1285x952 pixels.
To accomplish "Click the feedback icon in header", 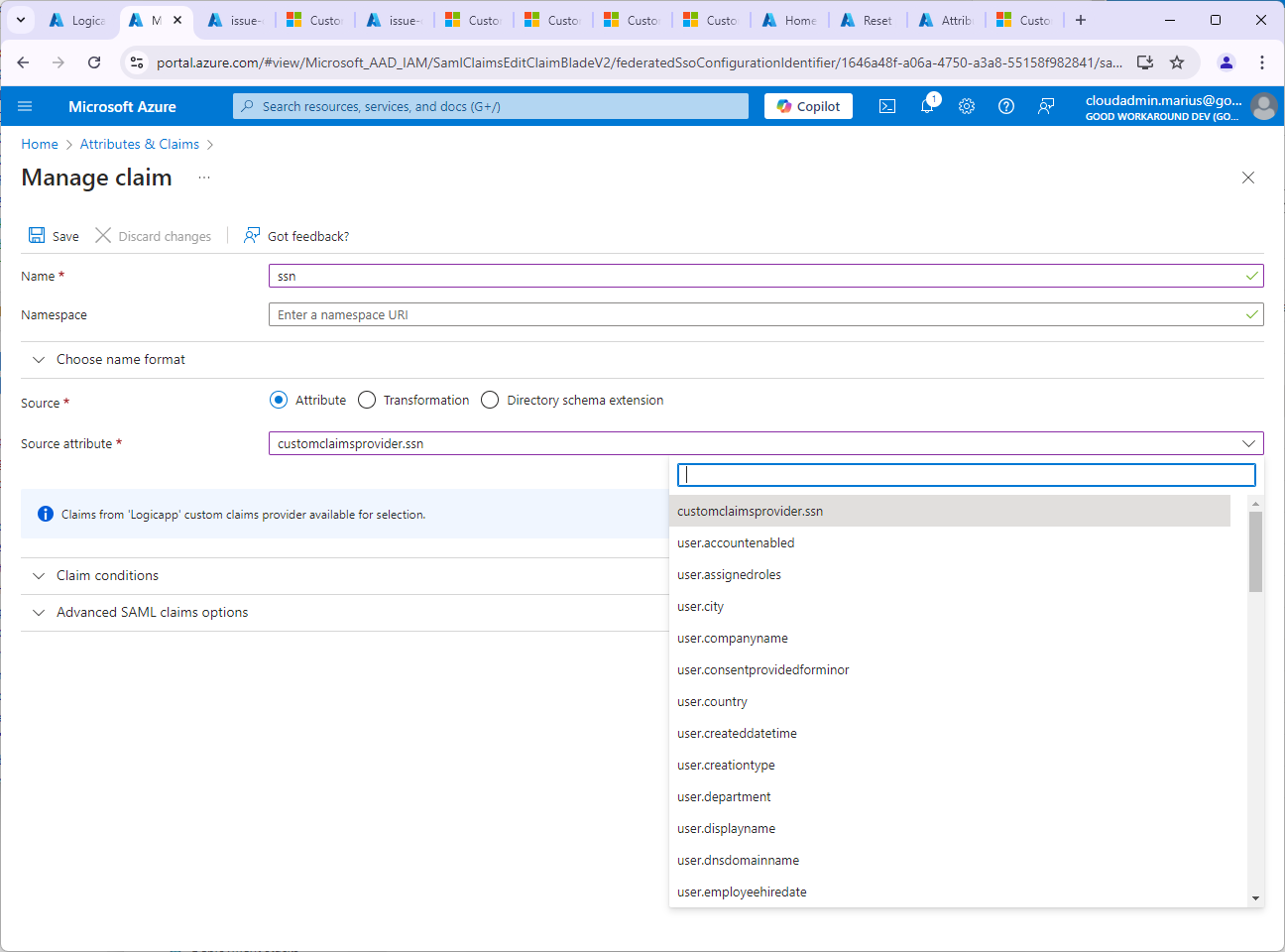I will (1046, 106).
